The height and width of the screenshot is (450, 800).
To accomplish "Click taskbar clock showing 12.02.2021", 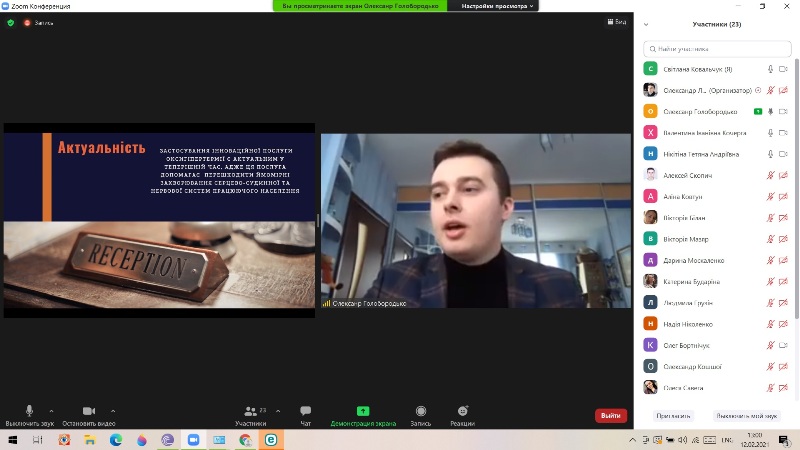I will [x=755, y=440].
